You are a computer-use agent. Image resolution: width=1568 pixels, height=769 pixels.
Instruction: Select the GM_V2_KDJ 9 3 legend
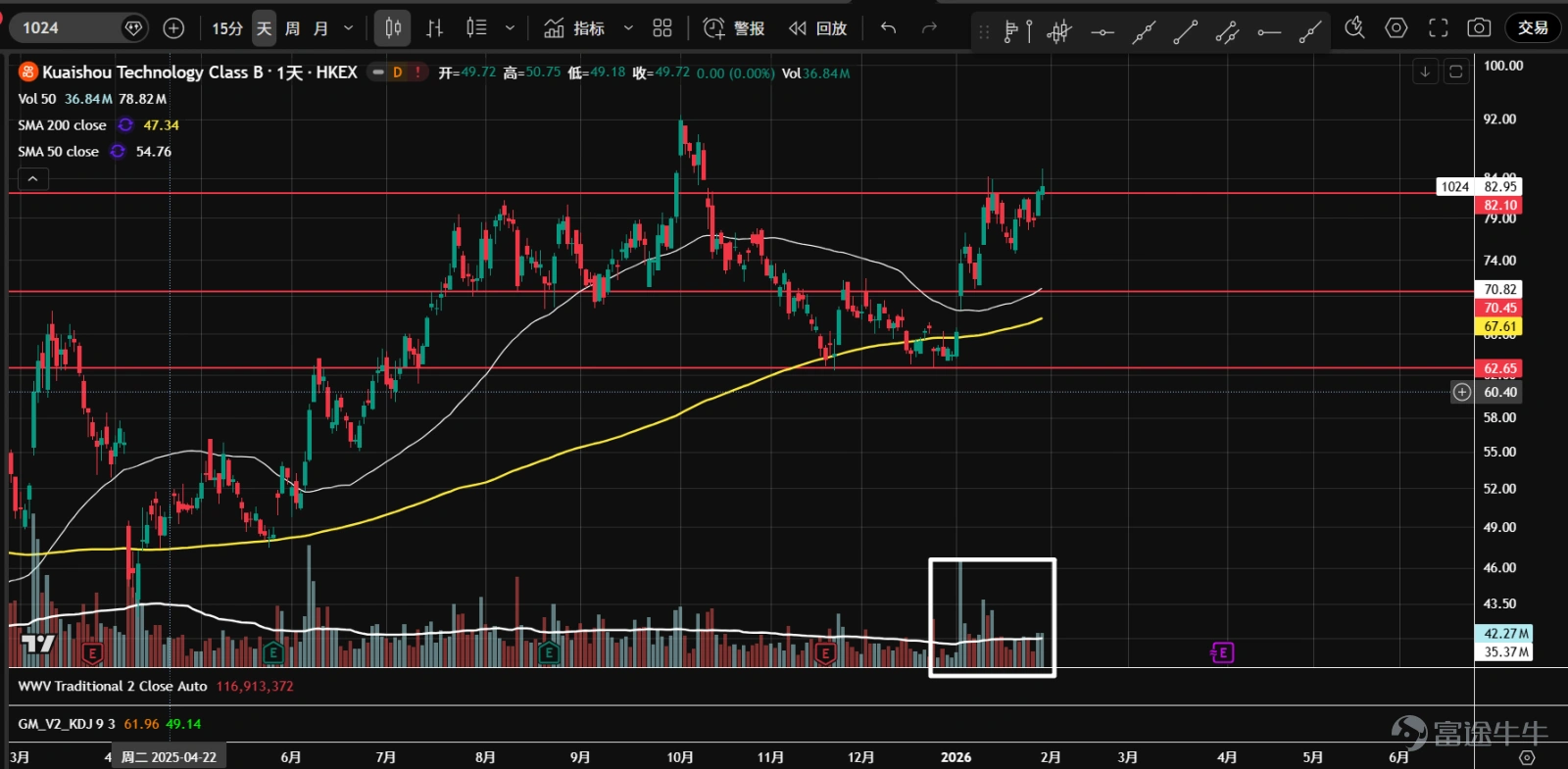click(x=67, y=724)
